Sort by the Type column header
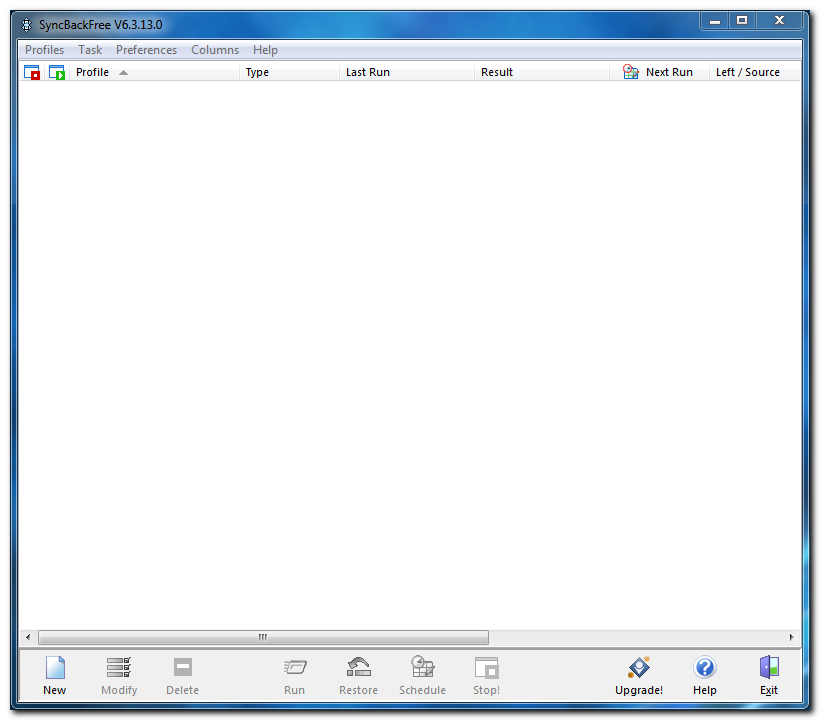 [290, 72]
